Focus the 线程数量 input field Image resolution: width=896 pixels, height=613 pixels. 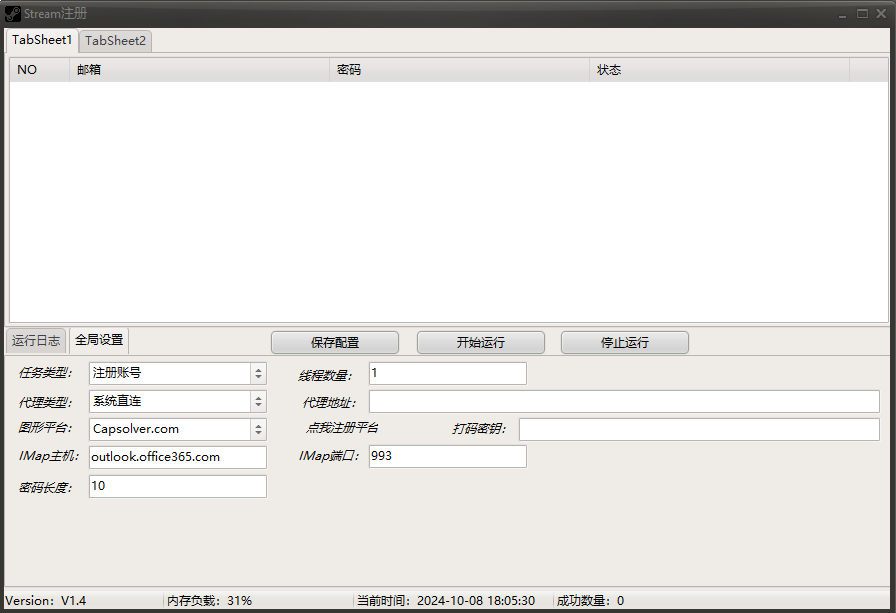click(x=447, y=373)
